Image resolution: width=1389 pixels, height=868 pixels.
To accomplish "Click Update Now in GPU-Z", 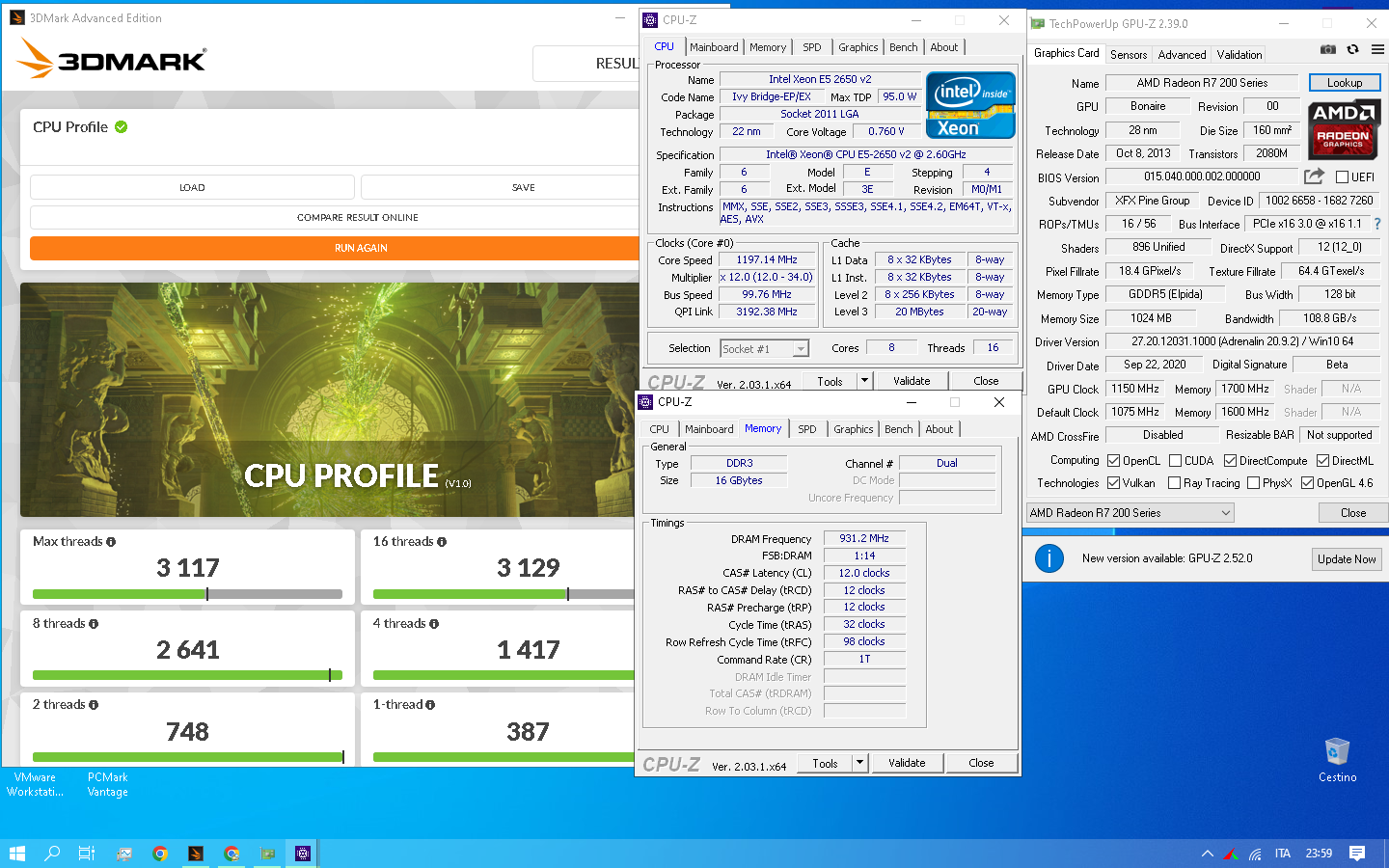I will point(1347,559).
